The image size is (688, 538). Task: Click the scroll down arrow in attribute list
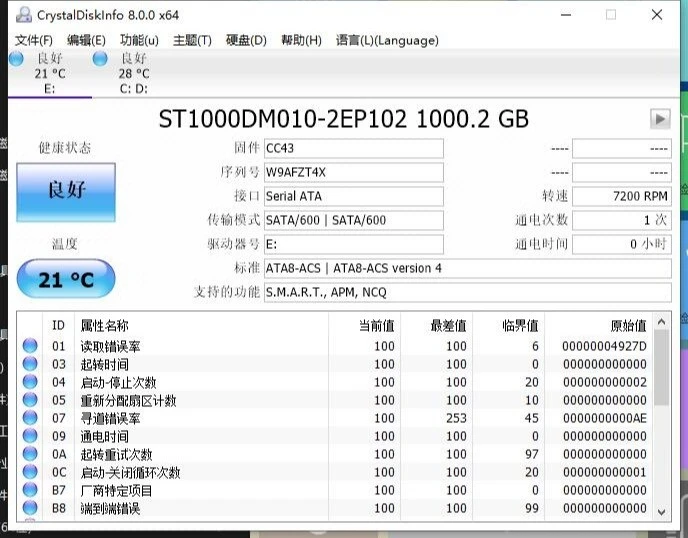tap(661, 511)
